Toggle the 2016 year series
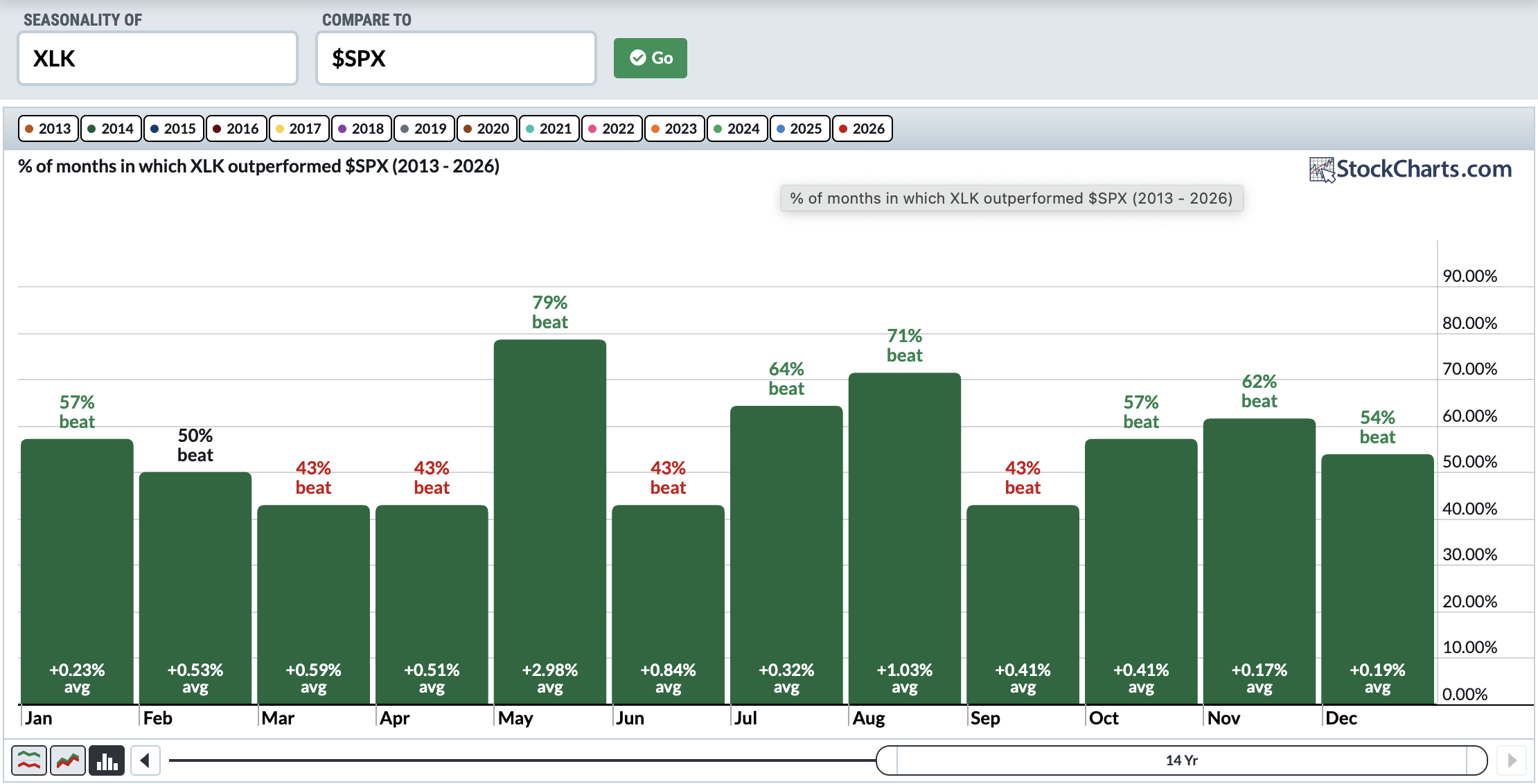 tap(236, 129)
